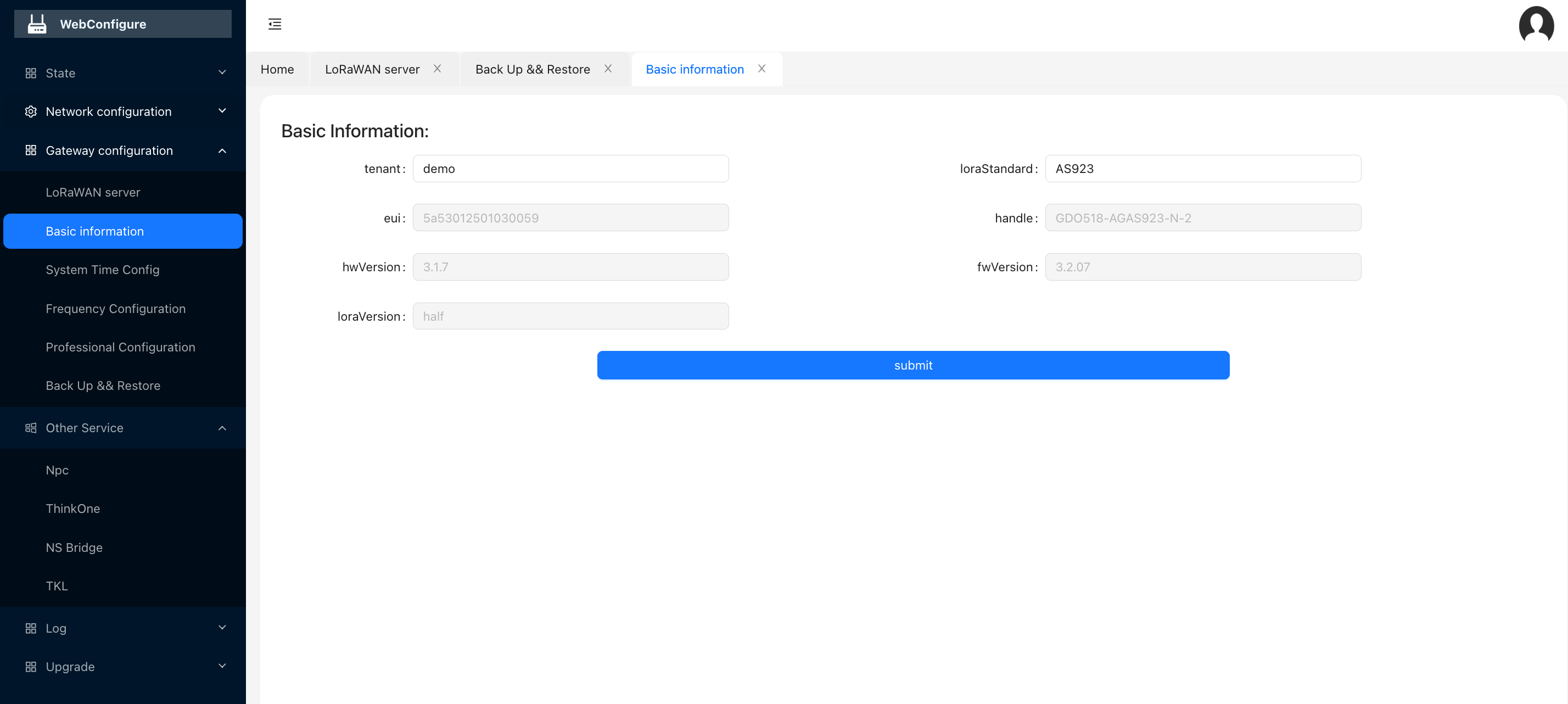
Task: Collapse the Gateway configuration chevron
Action: [x=222, y=150]
